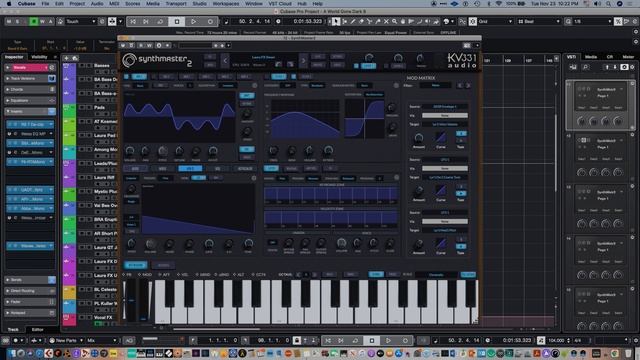Viewport: 640px width, 360px height.
Task: Open grid type Beat dropdown
Action: pos(539,21)
